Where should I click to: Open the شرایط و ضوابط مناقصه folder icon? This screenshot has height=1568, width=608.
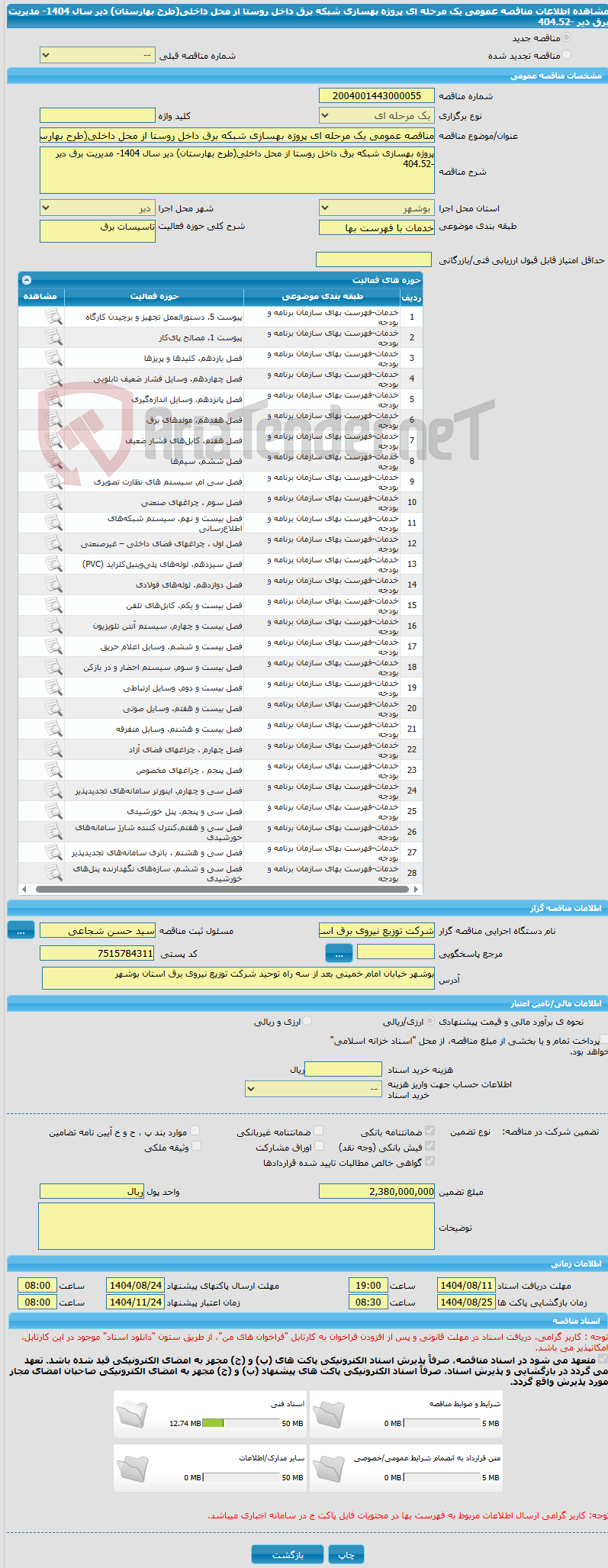click(x=329, y=1414)
